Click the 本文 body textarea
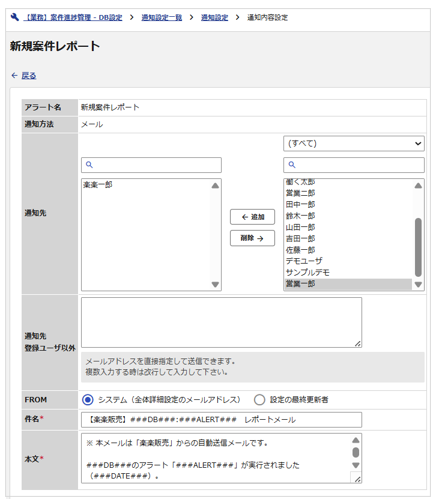The height and width of the screenshot is (502, 433). 221,458
